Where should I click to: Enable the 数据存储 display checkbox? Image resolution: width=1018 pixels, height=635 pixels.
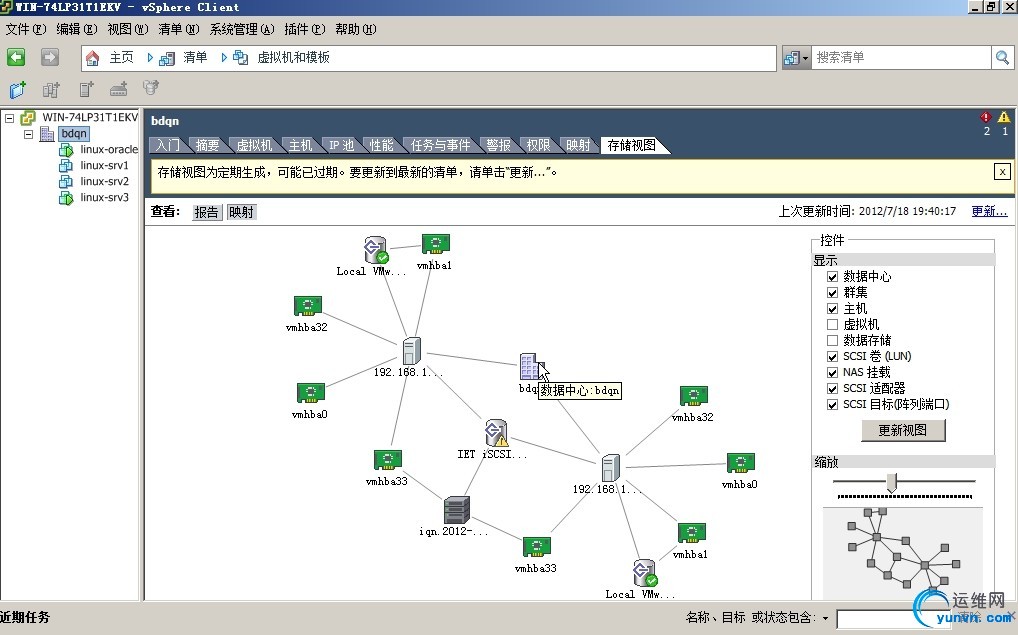coord(832,340)
